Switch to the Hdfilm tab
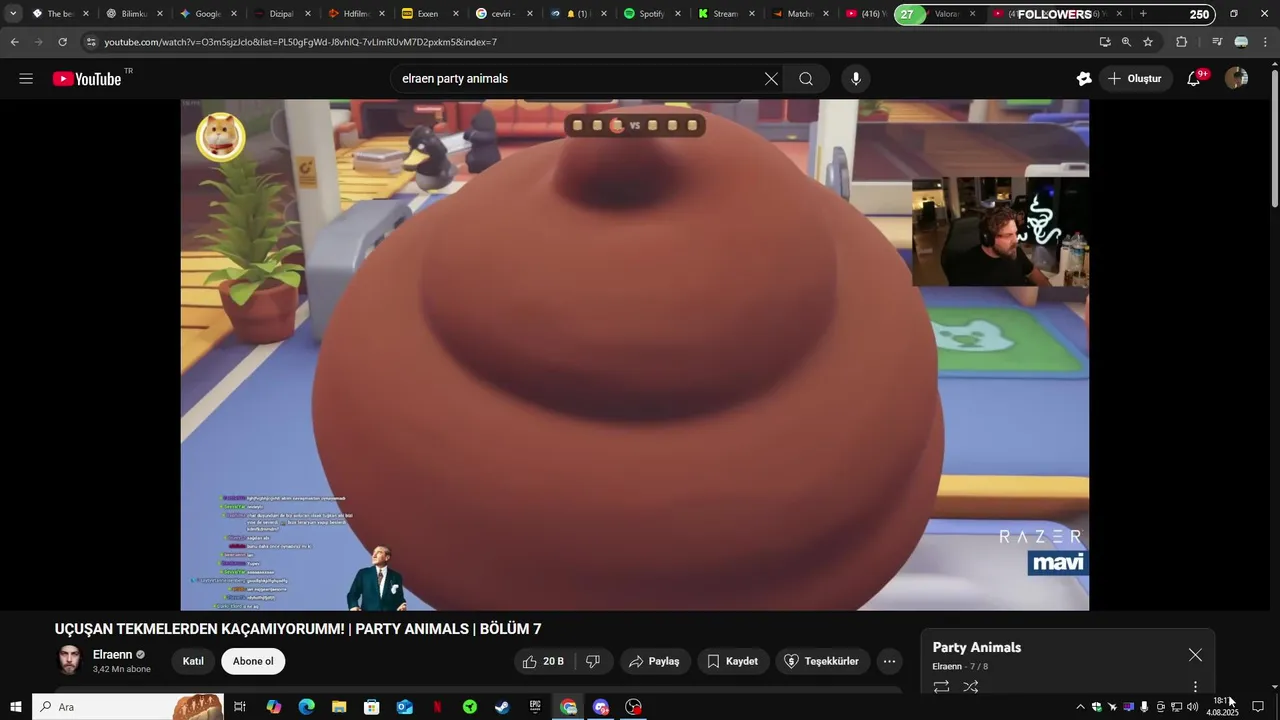The height and width of the screenshot is (720, 1280). coord(355,14)
